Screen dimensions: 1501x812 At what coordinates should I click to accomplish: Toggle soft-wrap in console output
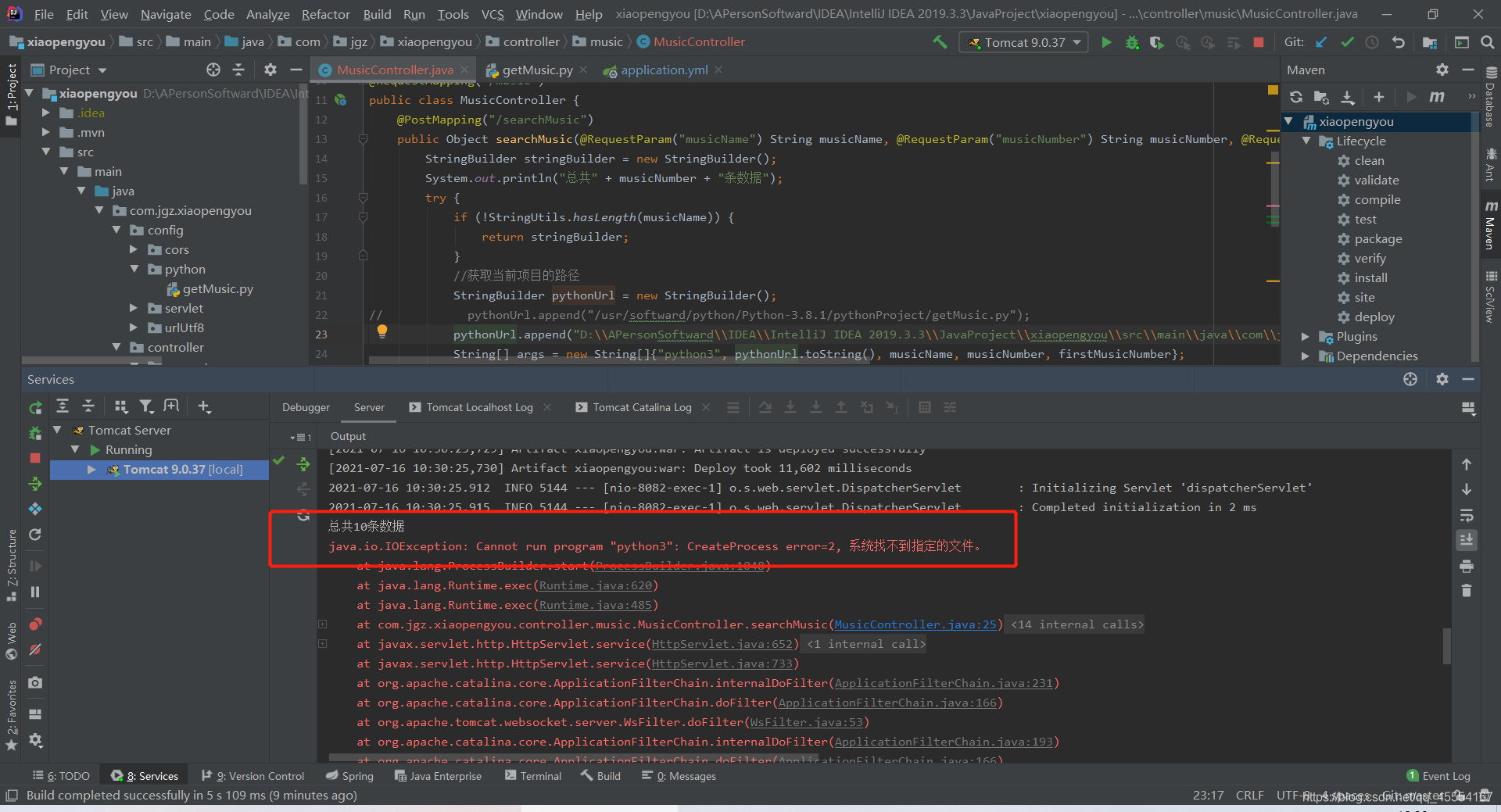tap(1467, 515)
